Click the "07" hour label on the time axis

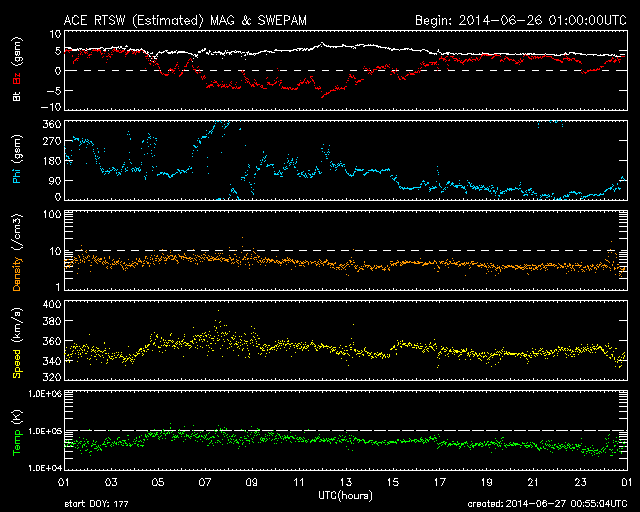click(204, 483)
